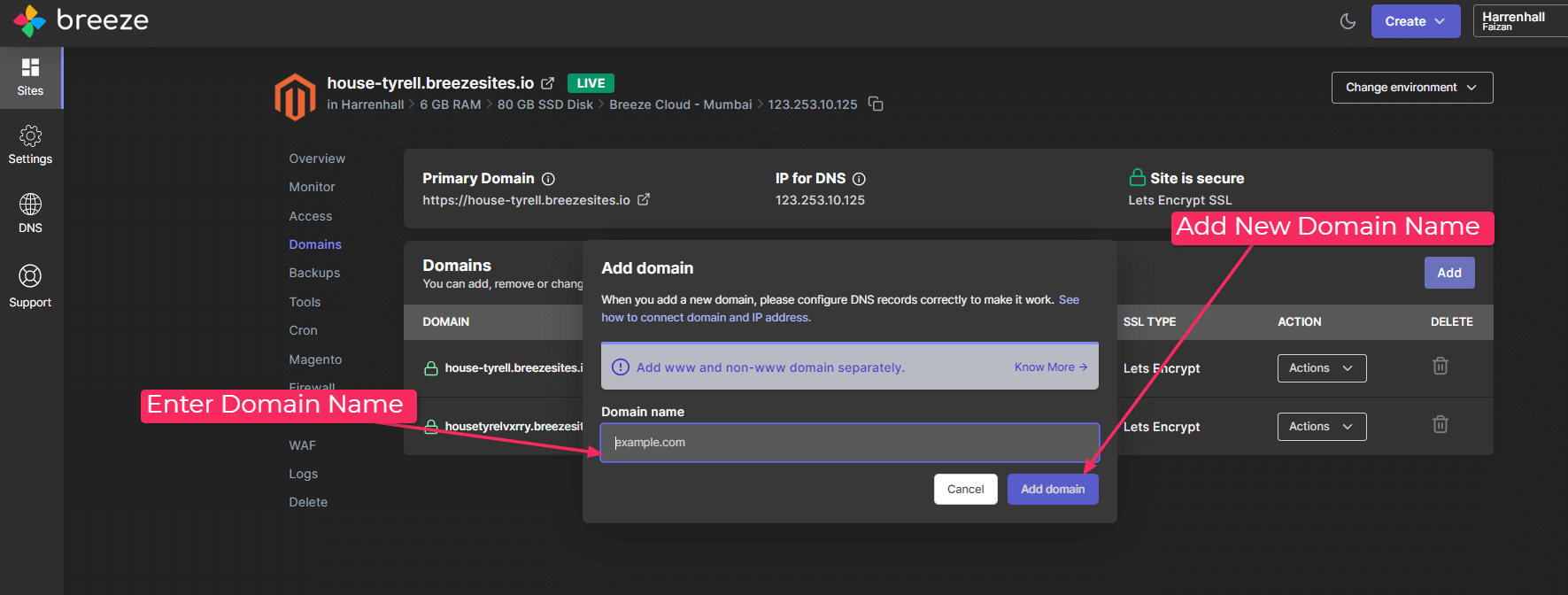Click the DELETE column header

coord(1452,322)
